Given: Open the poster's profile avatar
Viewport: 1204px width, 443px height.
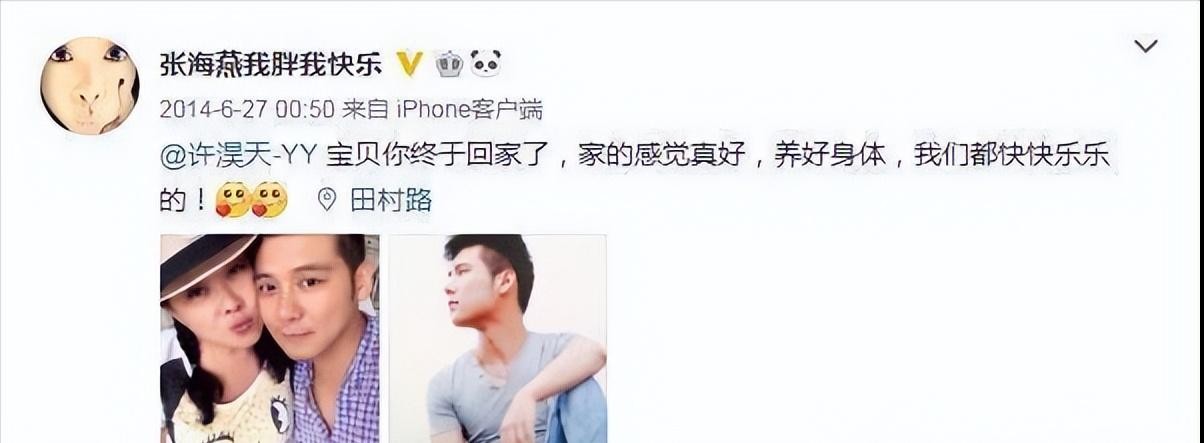Looking at the screenshot, I should coord(90,85).
